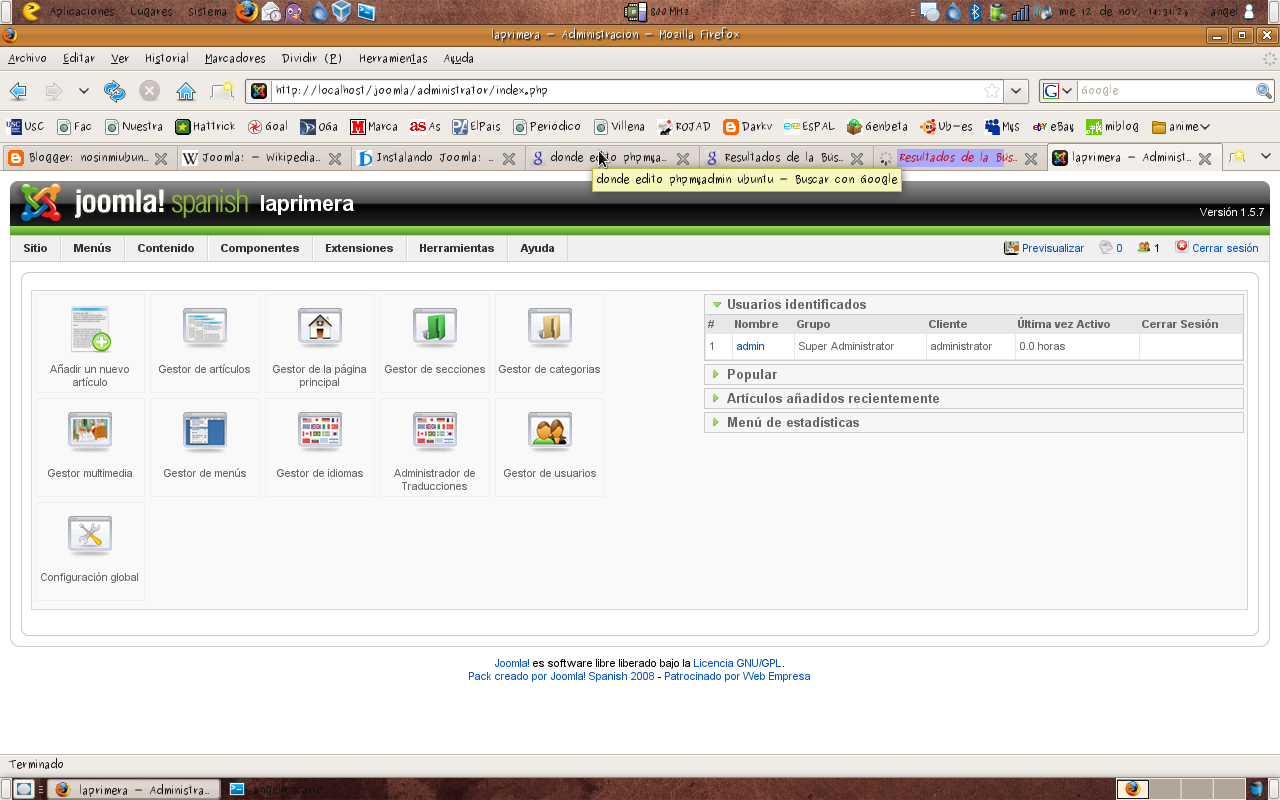This screenshot has height=800, width=1280.
Task: Open the Herramientas Joomla menu
Action: tap(456, 248)
